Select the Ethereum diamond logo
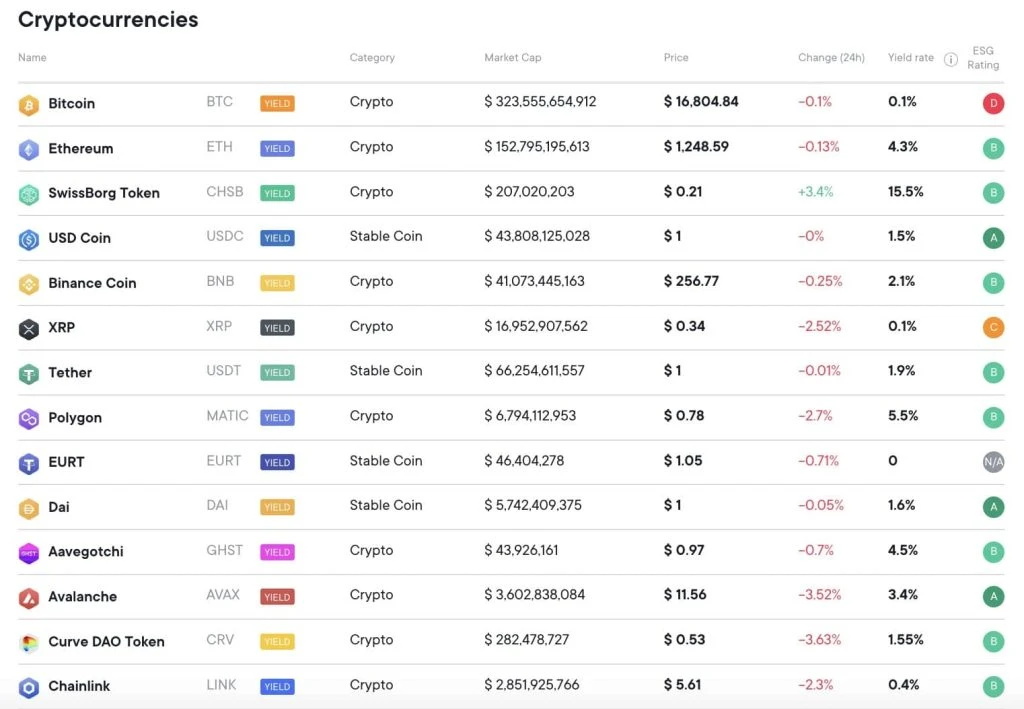1024x709 pixels. tap(31, 148)
